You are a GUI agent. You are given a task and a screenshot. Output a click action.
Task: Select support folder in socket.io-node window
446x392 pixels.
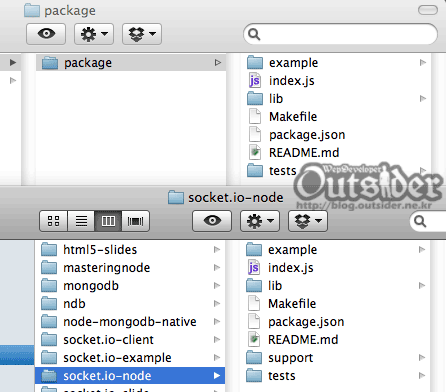[x=336, y=358]
